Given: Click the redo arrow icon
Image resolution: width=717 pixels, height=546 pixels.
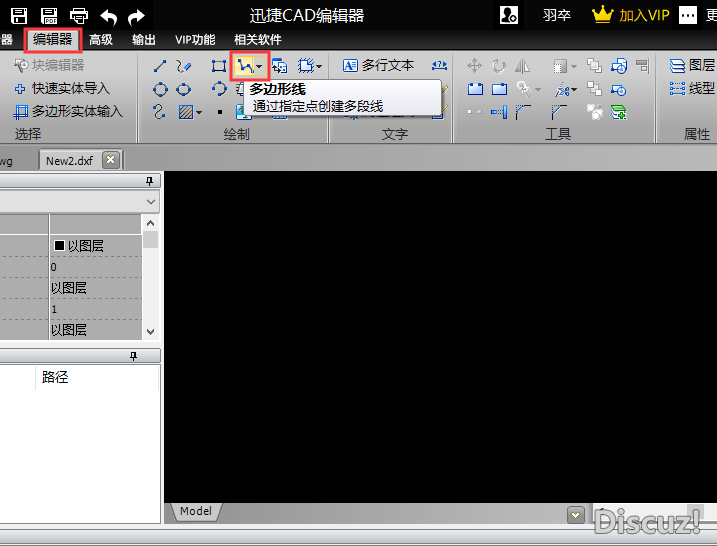Looking at the screenshot, I should coord(136,16).
